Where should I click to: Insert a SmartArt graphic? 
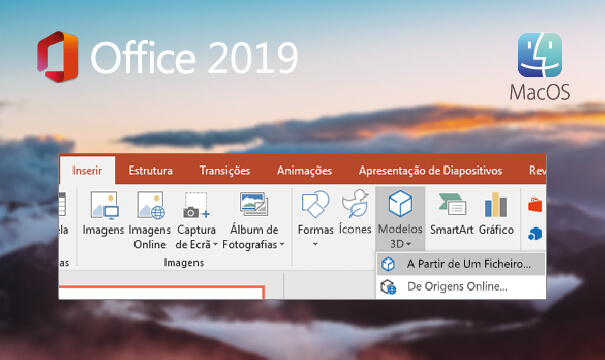click(451, 213)
